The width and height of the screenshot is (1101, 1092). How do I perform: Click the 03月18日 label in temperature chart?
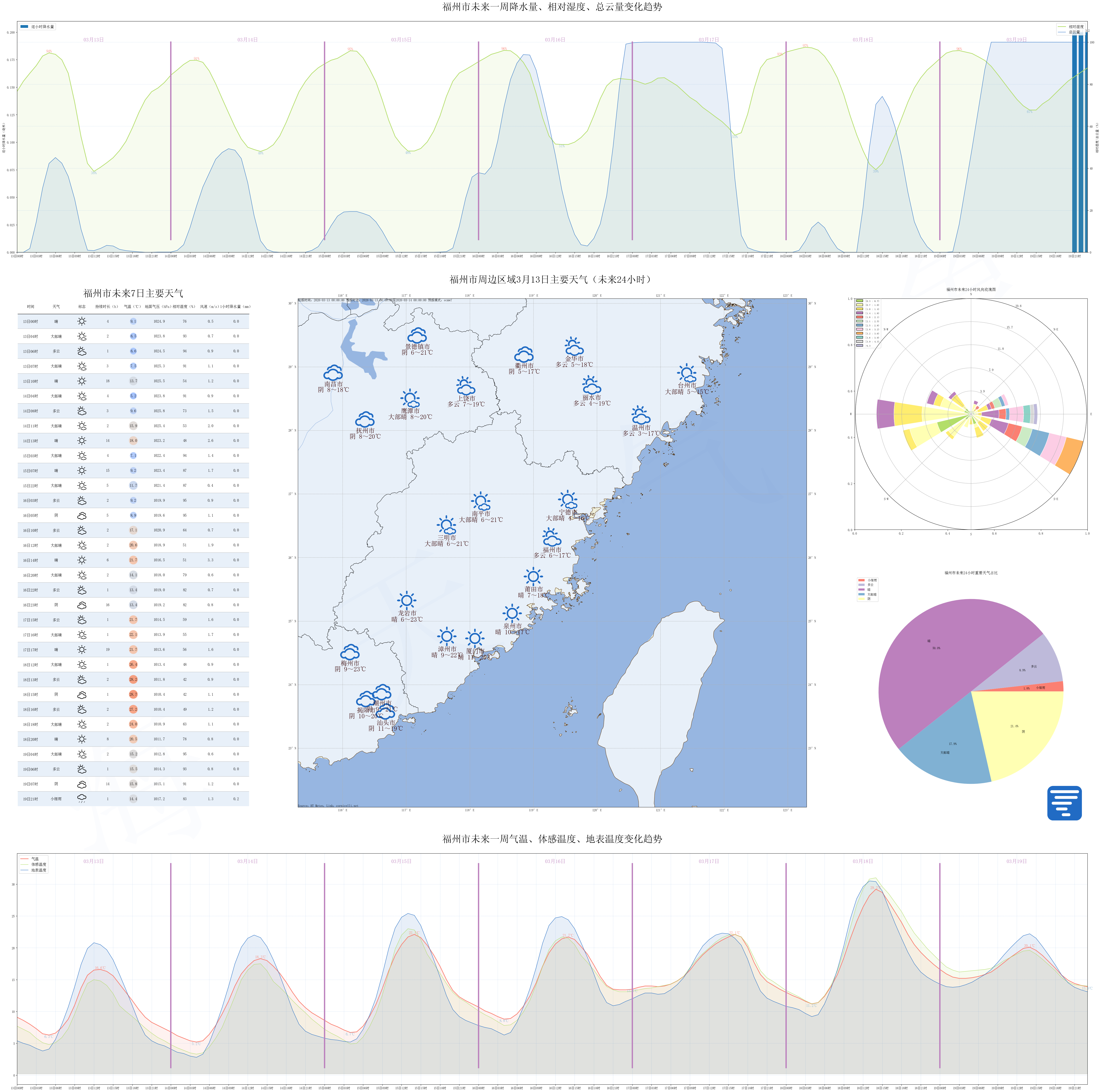point(862,861)
